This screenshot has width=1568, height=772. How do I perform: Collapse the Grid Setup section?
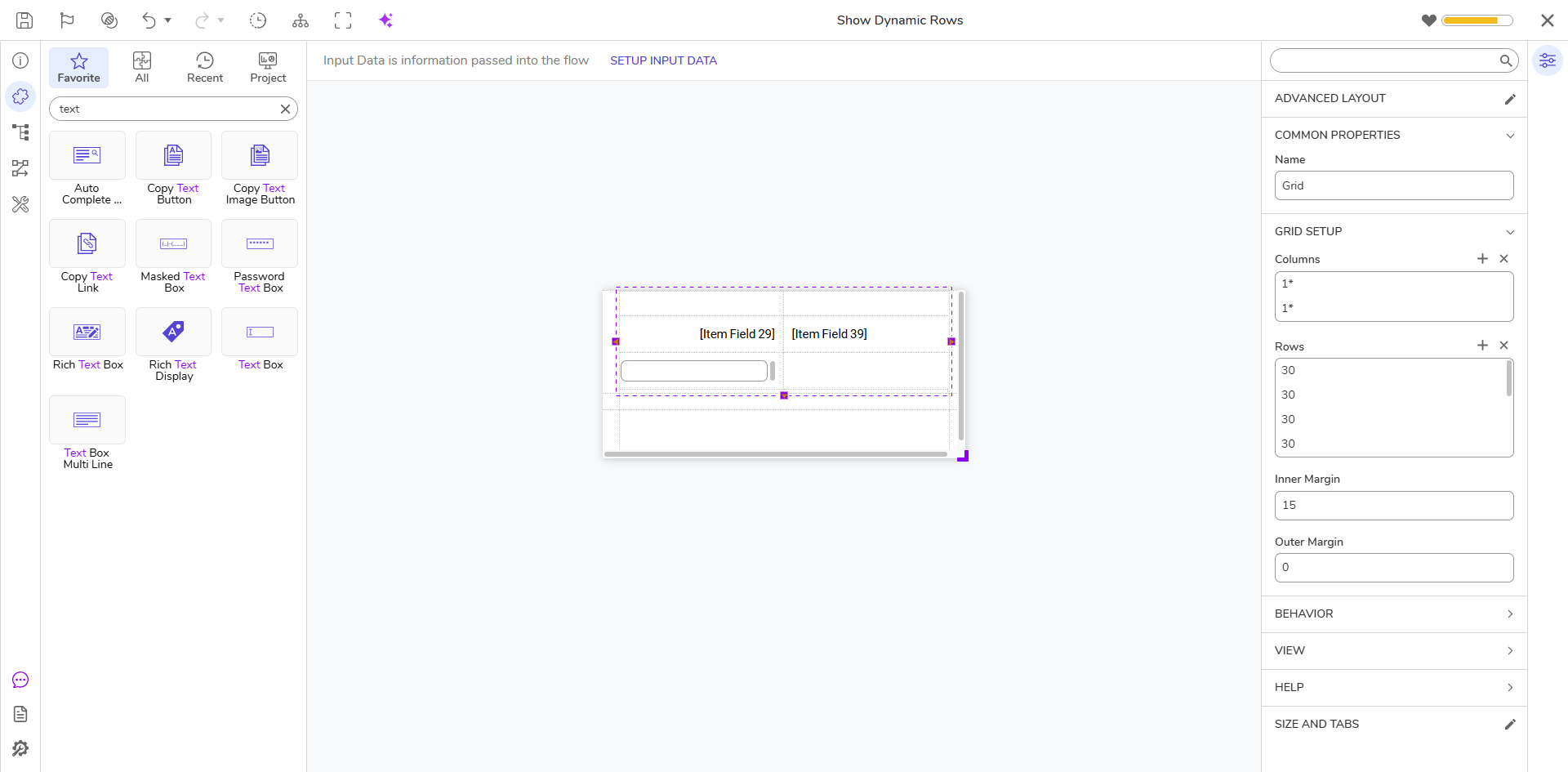click(1510, 232)
